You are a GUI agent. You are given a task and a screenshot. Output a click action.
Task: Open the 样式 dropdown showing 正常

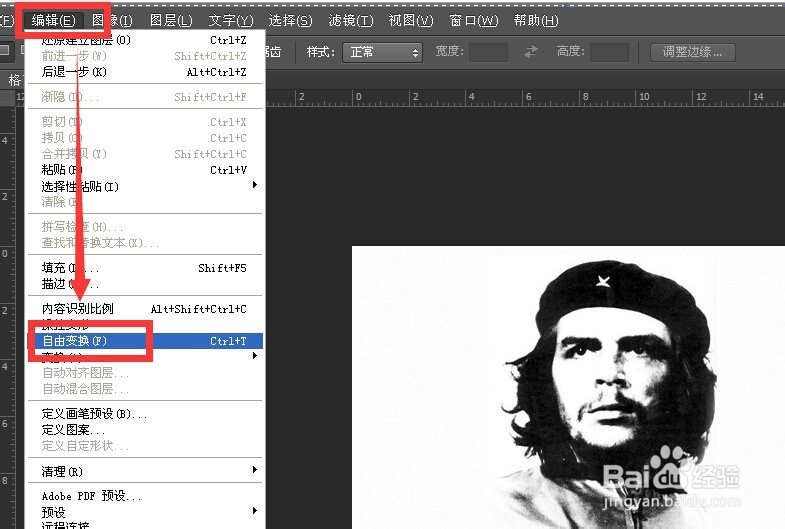coord(382,52)
